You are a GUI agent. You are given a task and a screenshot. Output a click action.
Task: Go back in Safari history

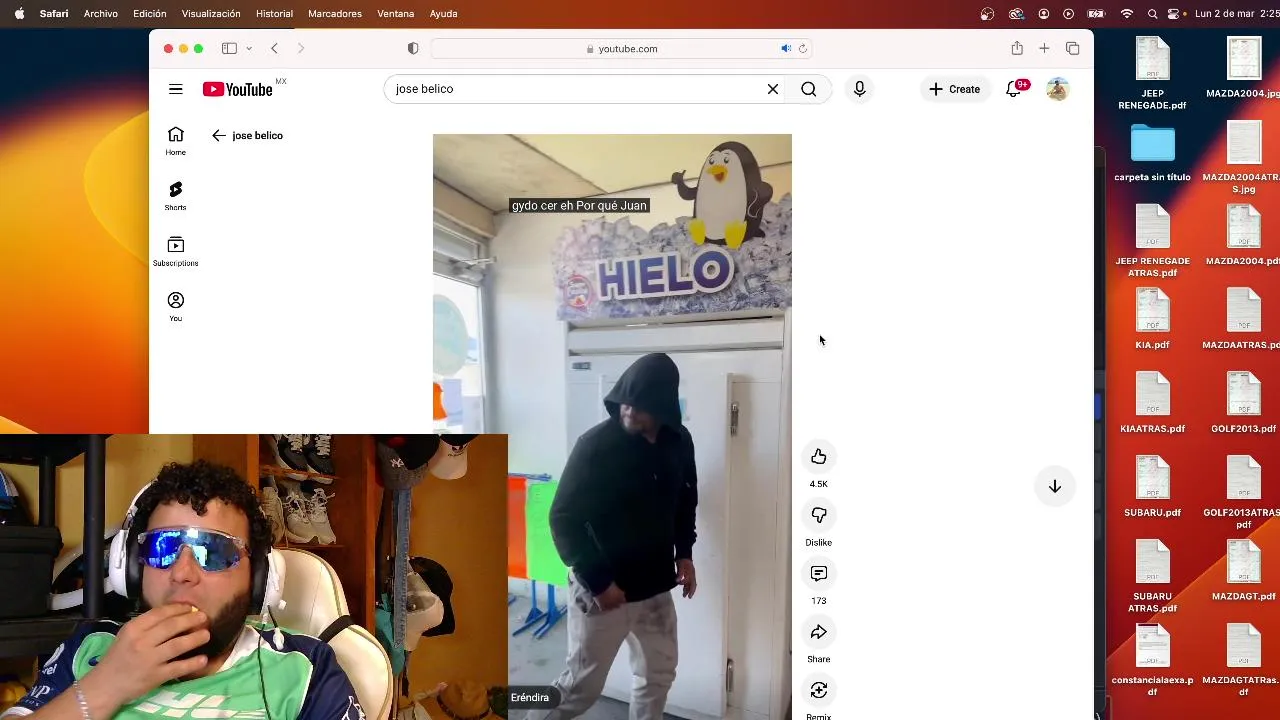point(274,48)
